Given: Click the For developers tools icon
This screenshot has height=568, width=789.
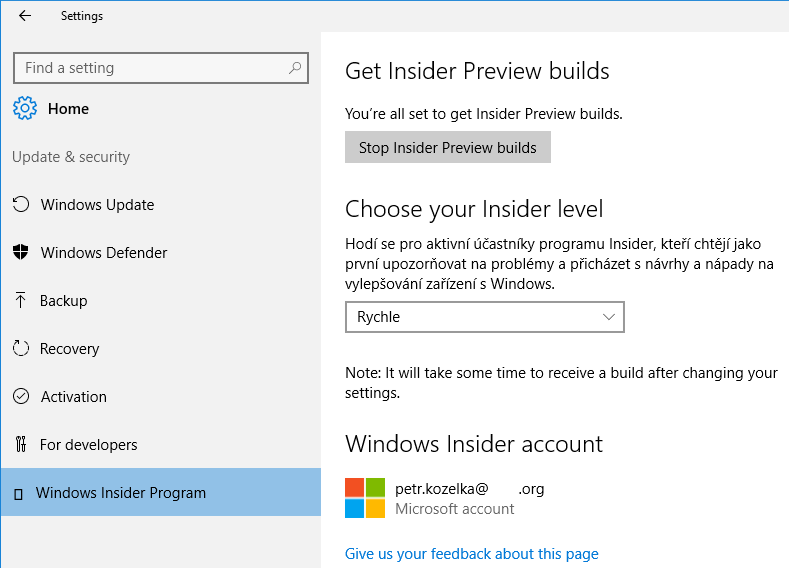Looking at the screenshot, I should [21, 445].
